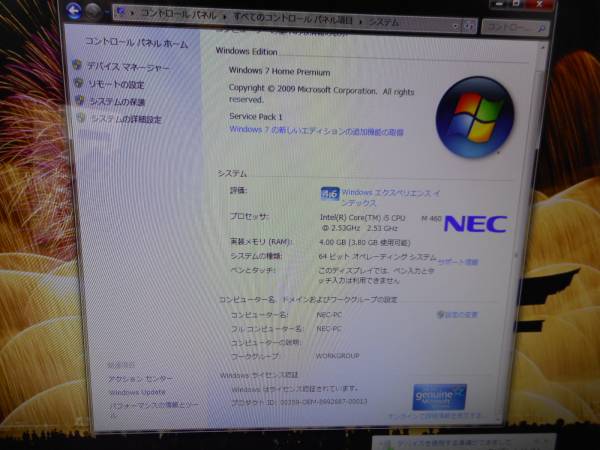Click Windows 7 new edition features link
The image size is (600, 450).
(x=316, y=131)
